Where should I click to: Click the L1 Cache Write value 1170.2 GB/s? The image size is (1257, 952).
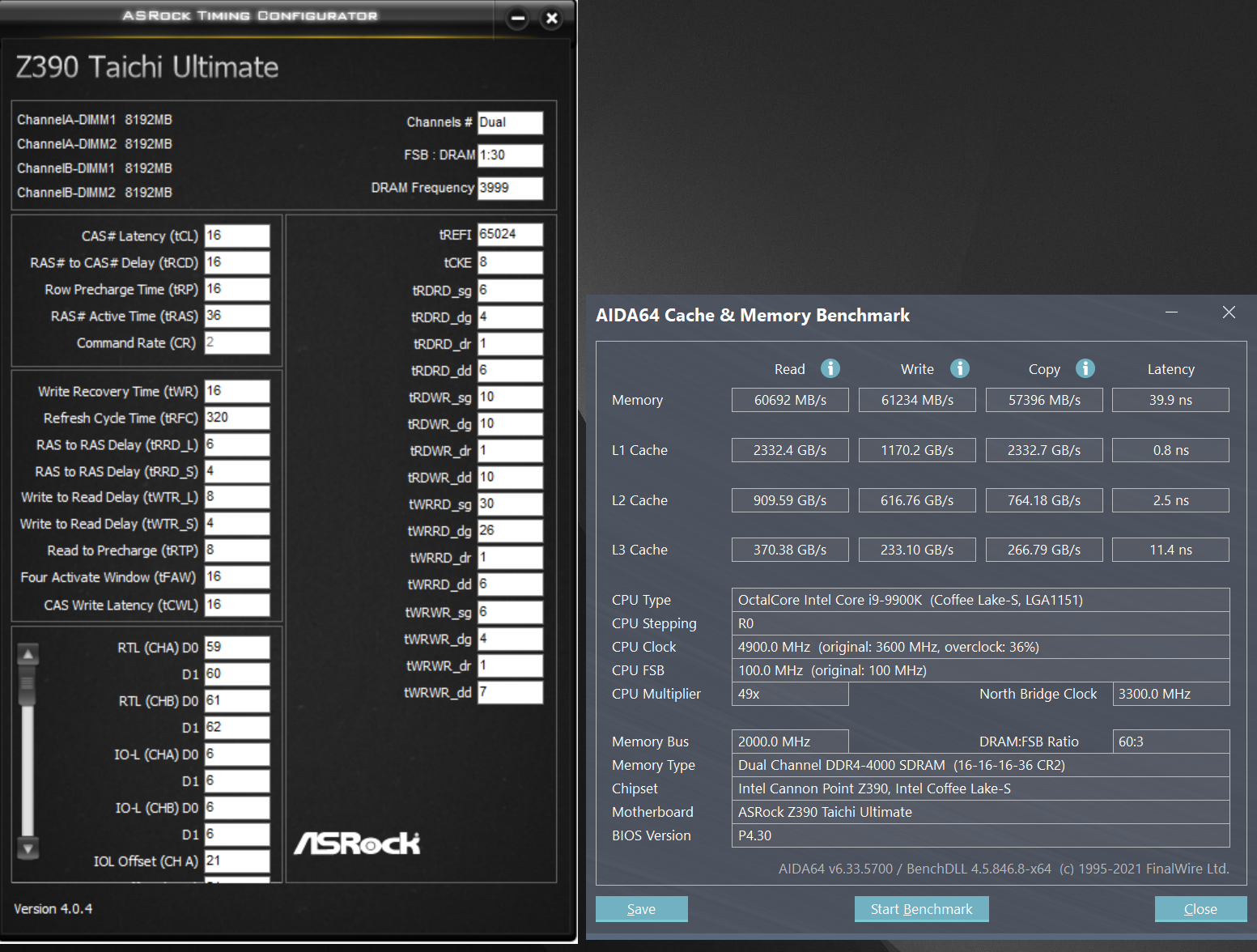(x=917, y=450)
